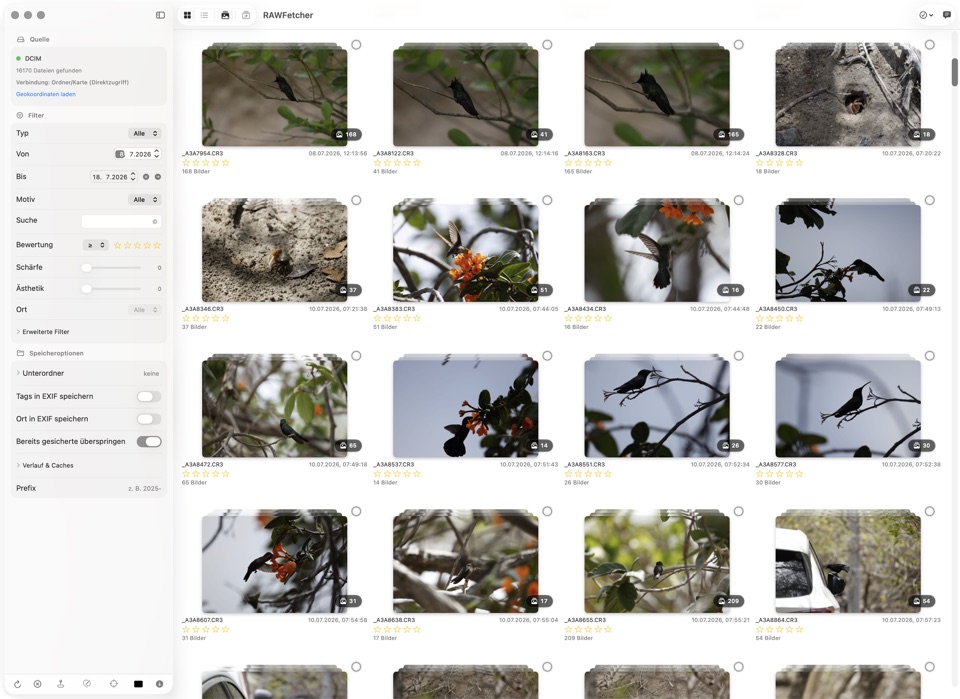Screen dimensions: 960x699
Task: Rate _A3A8537.CR3 using its star row
Action: pos(397,474)
